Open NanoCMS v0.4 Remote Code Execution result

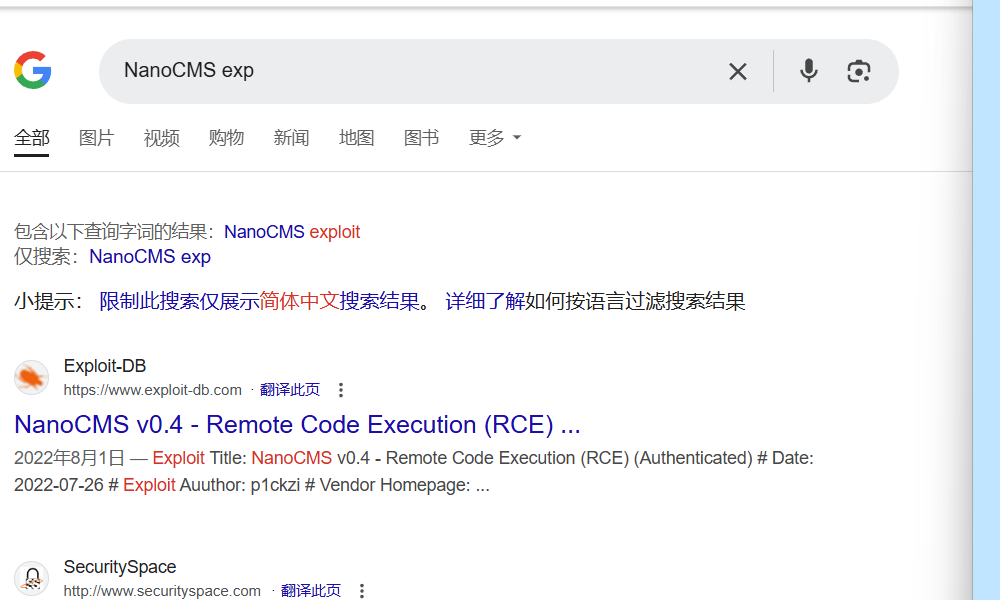pos(297,425)
